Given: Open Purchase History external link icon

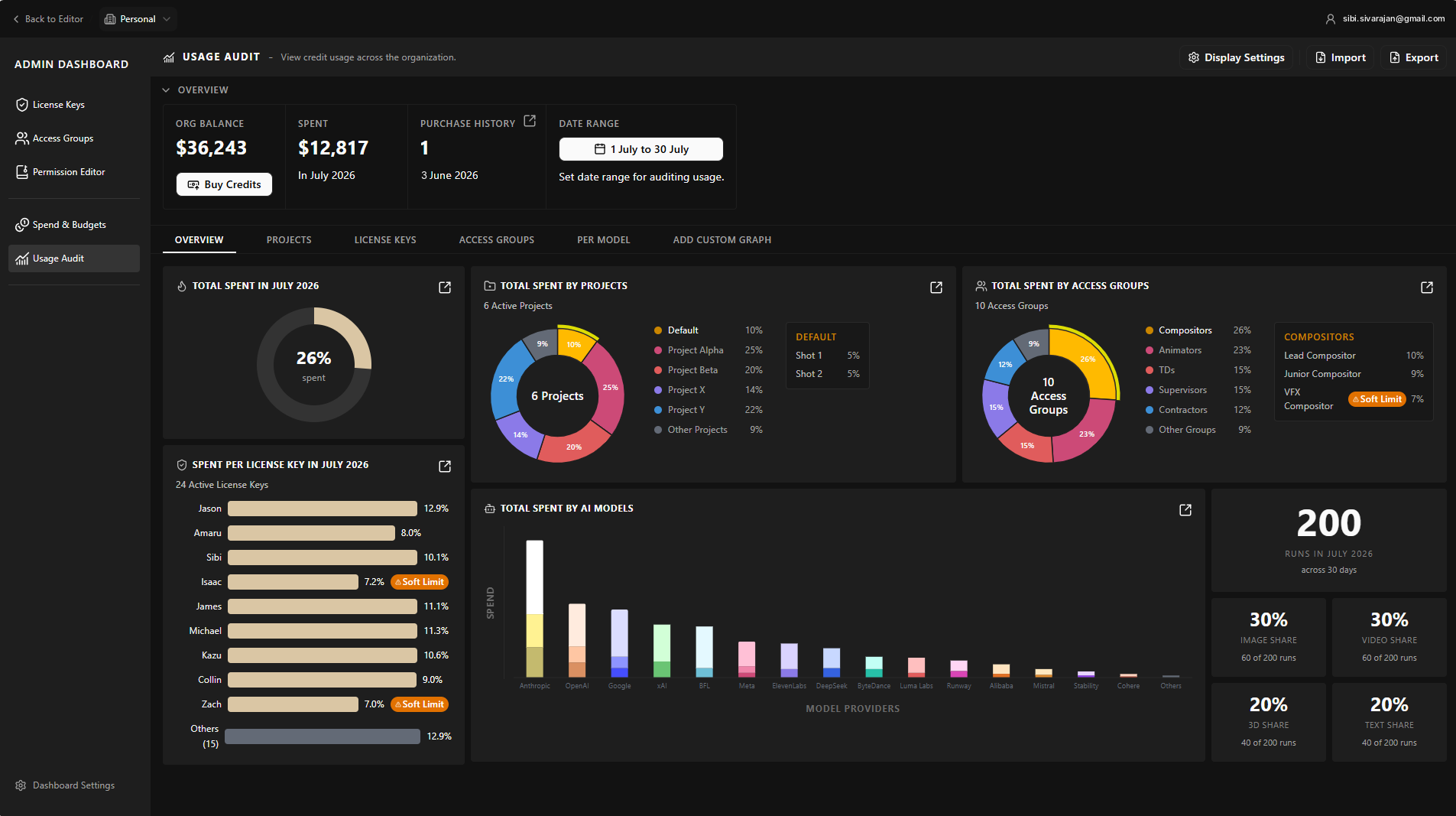Looking at the screenshot, I should tap(530, 122).
